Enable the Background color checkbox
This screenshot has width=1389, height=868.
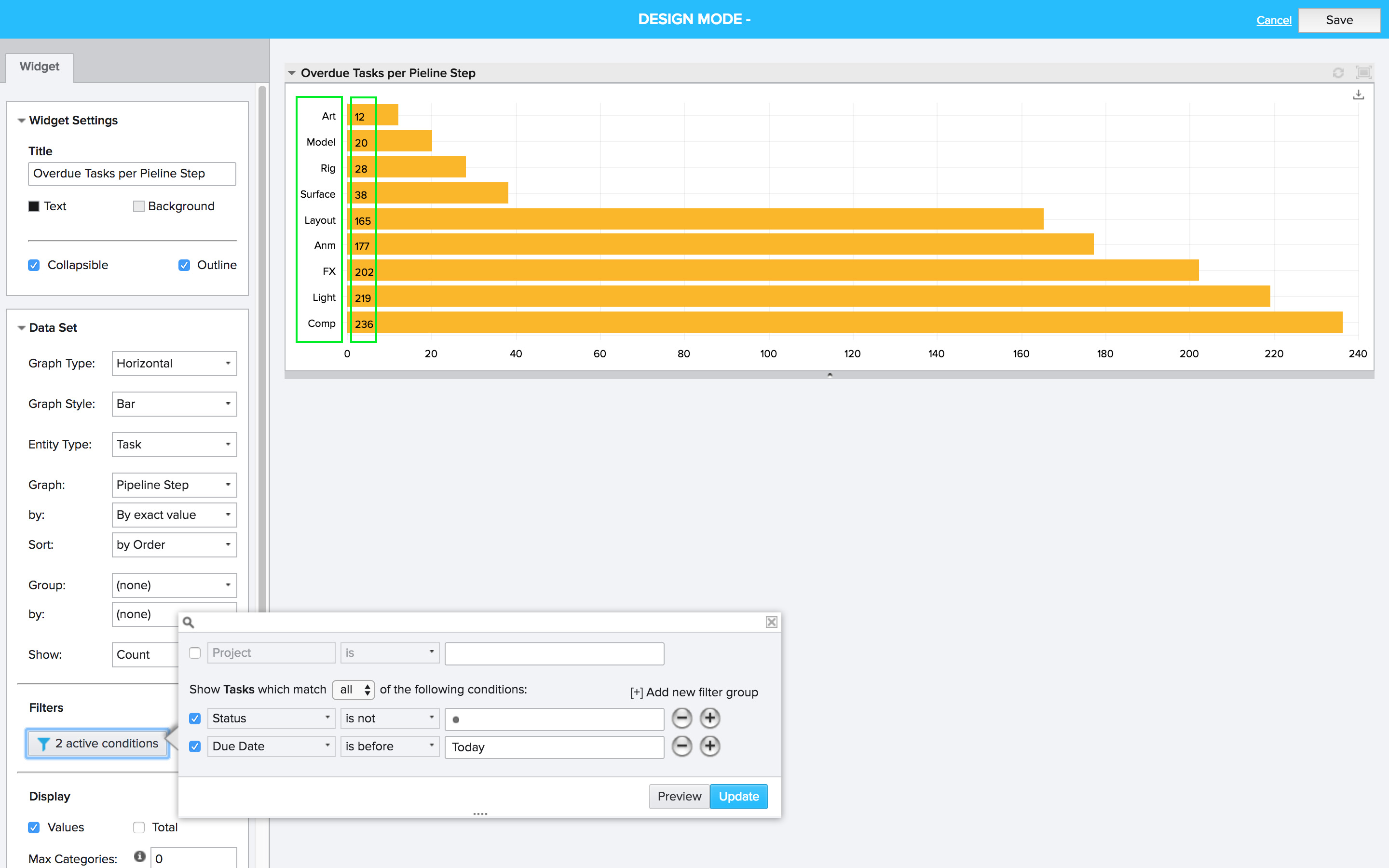pyautogui.click(x=138, y=206)
